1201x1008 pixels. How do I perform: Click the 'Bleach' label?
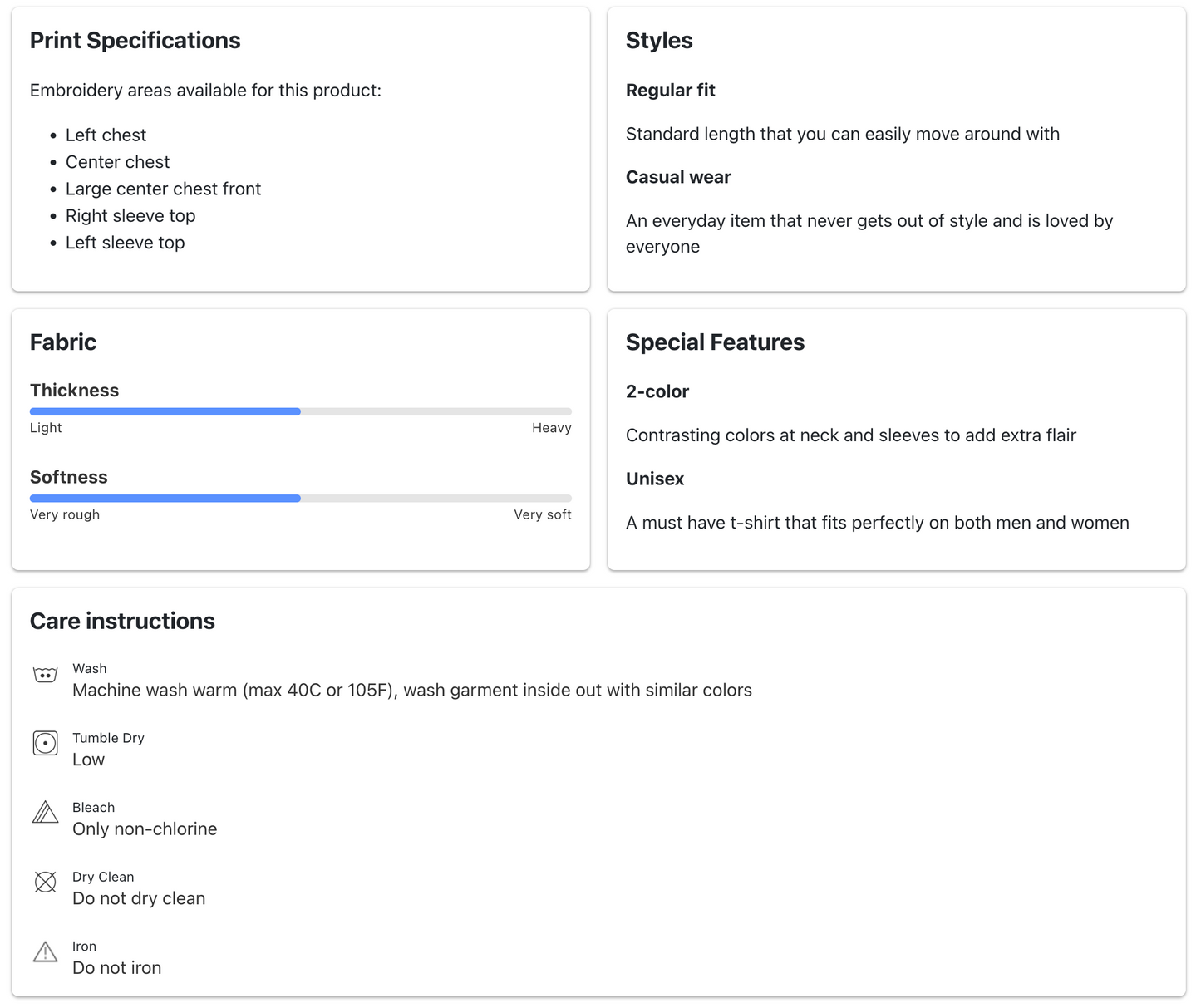(93, 808)
